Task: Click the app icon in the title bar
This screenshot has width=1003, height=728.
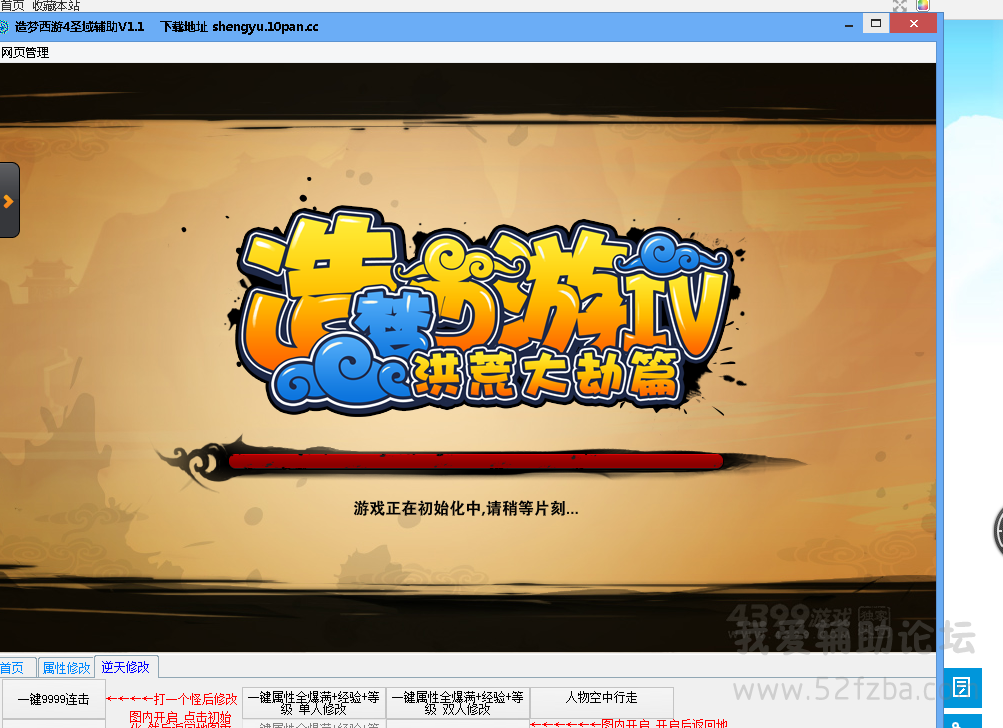Action: (4, 27)
